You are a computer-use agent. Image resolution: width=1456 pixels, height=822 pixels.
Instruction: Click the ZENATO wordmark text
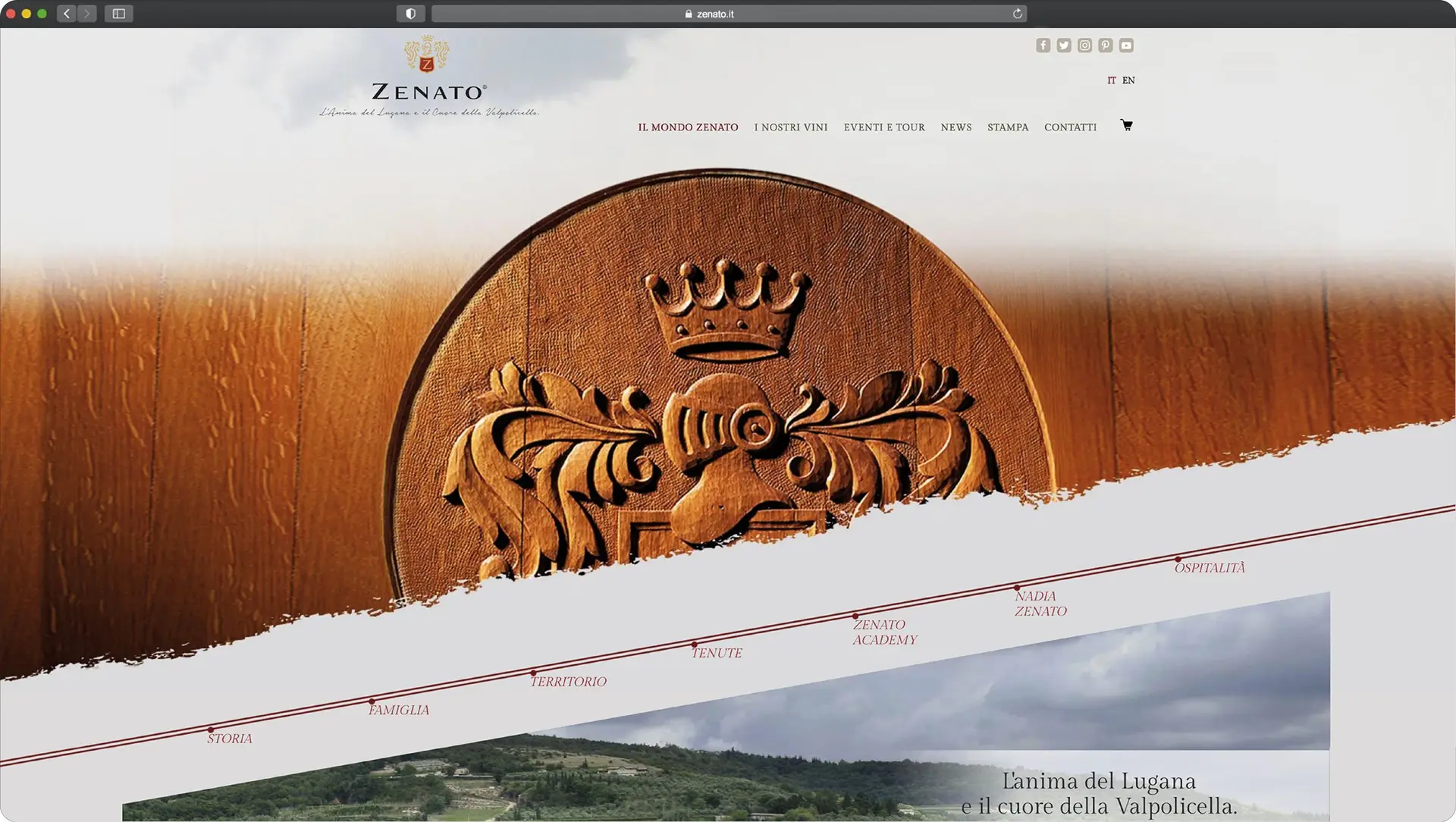click(x=428, y=93)
